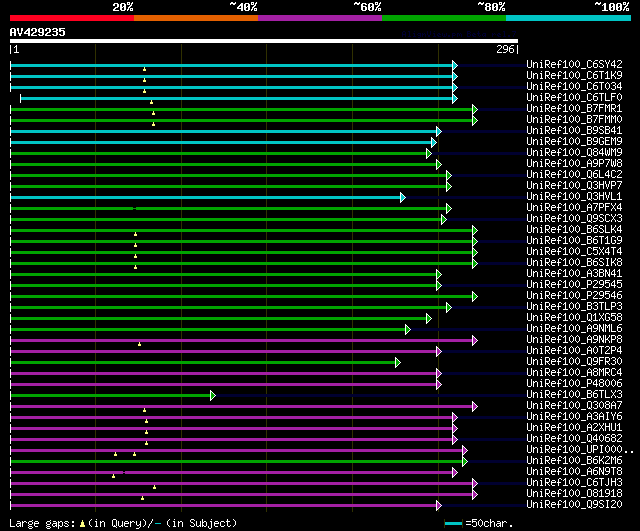Click the arrowhead ending the Q308A7 alignment

pos(474,407)
